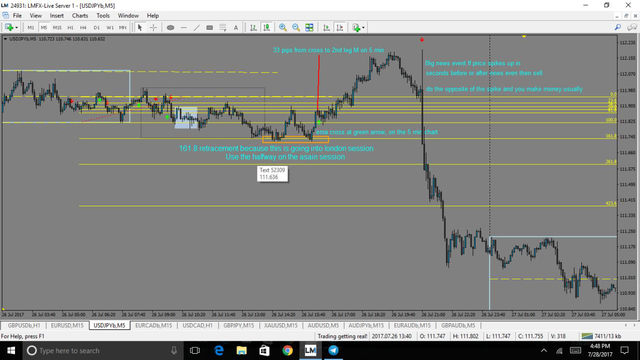Switch timeframe to M5
This screenshot has width=640, height=360.
pos(44,28)
